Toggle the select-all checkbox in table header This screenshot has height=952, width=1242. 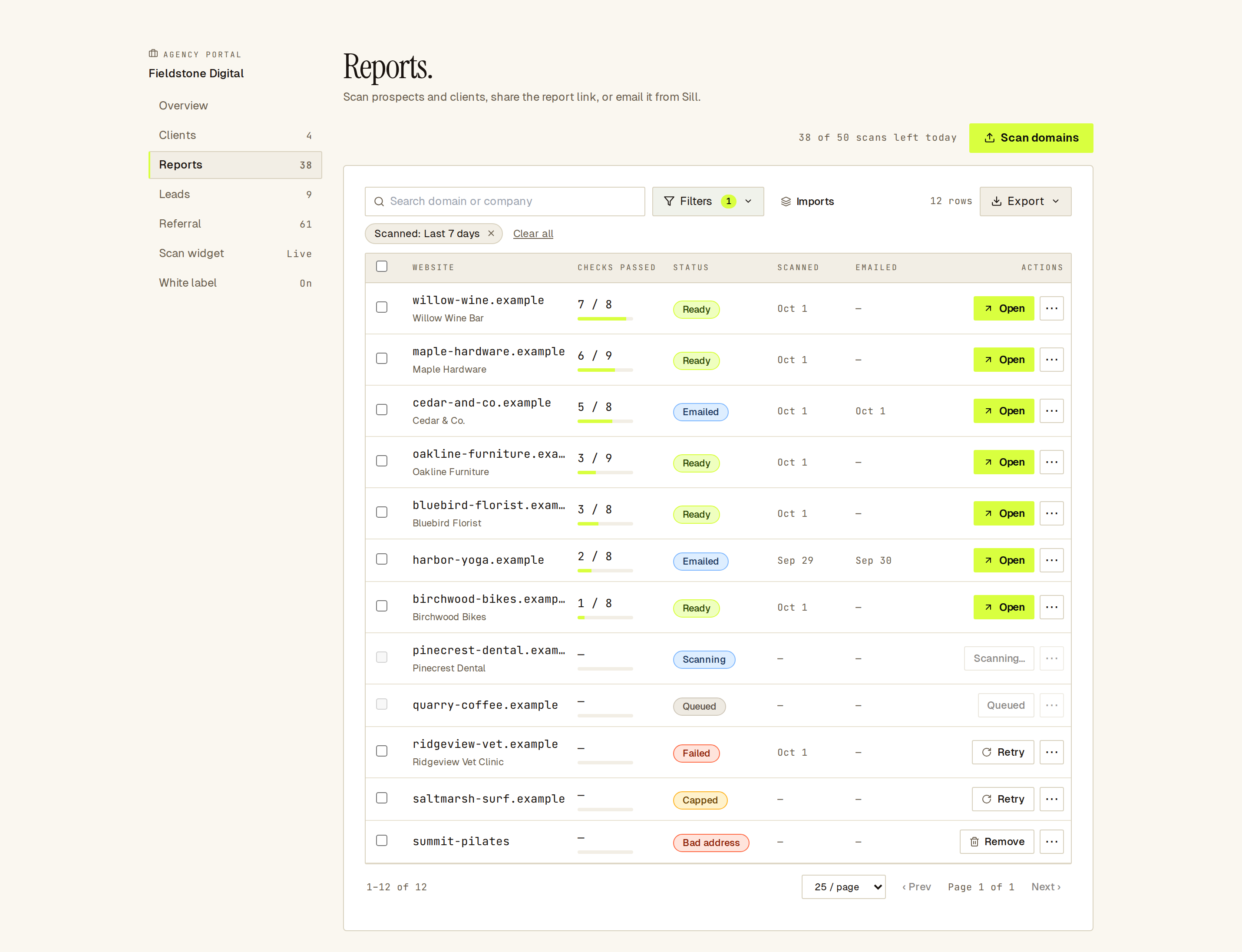(382, 266)
